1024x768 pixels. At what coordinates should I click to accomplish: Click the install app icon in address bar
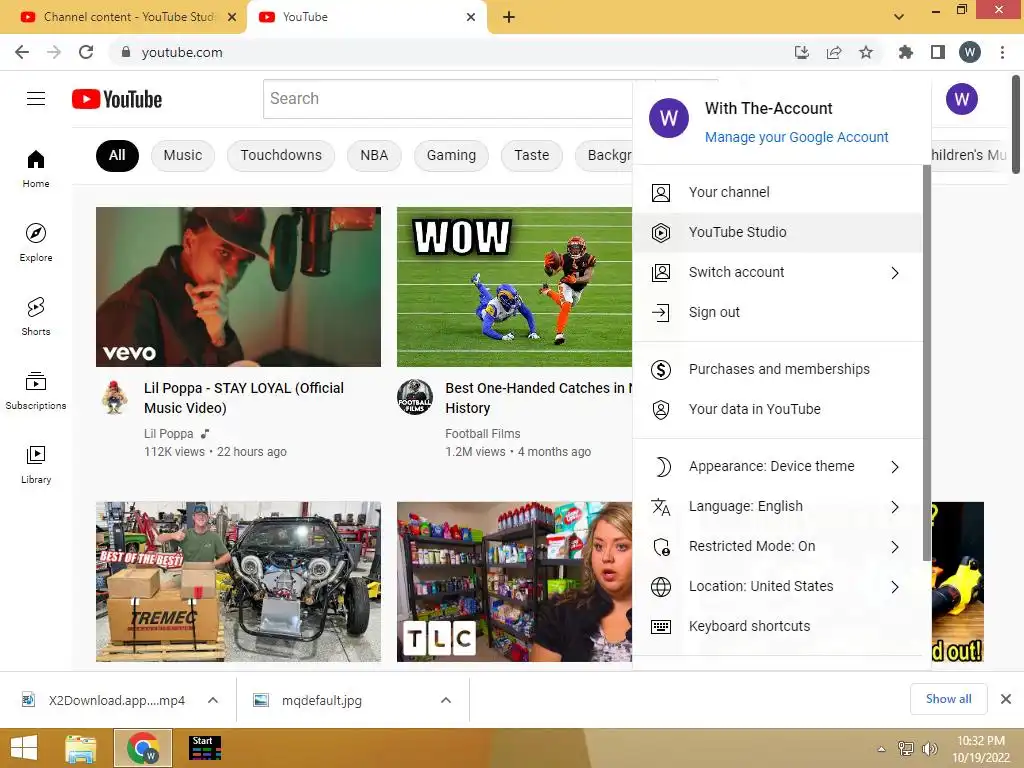pos(801,52)
